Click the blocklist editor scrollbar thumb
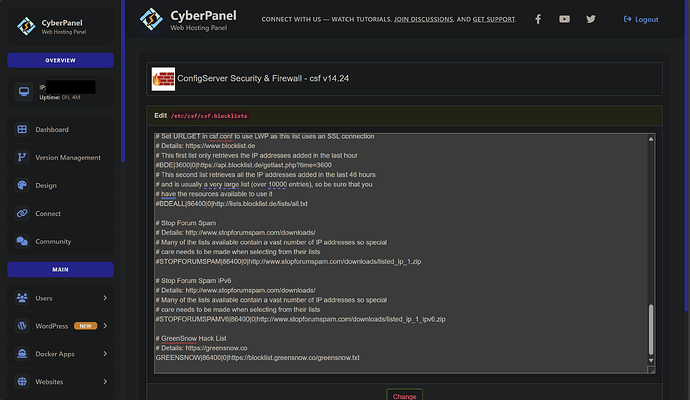The height and width of the screenshot is (400, 690). (651, 329)
